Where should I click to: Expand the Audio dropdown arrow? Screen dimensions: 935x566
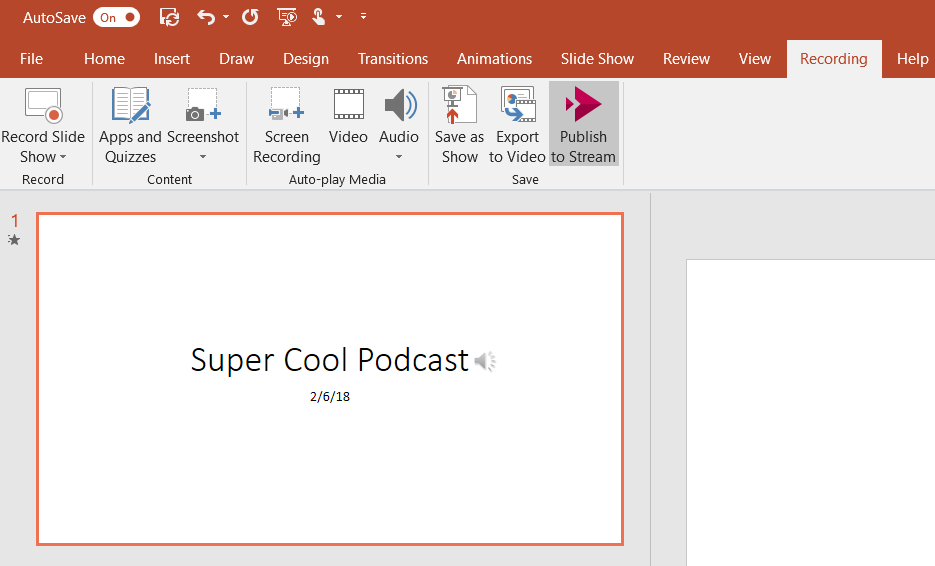(399, 157)
